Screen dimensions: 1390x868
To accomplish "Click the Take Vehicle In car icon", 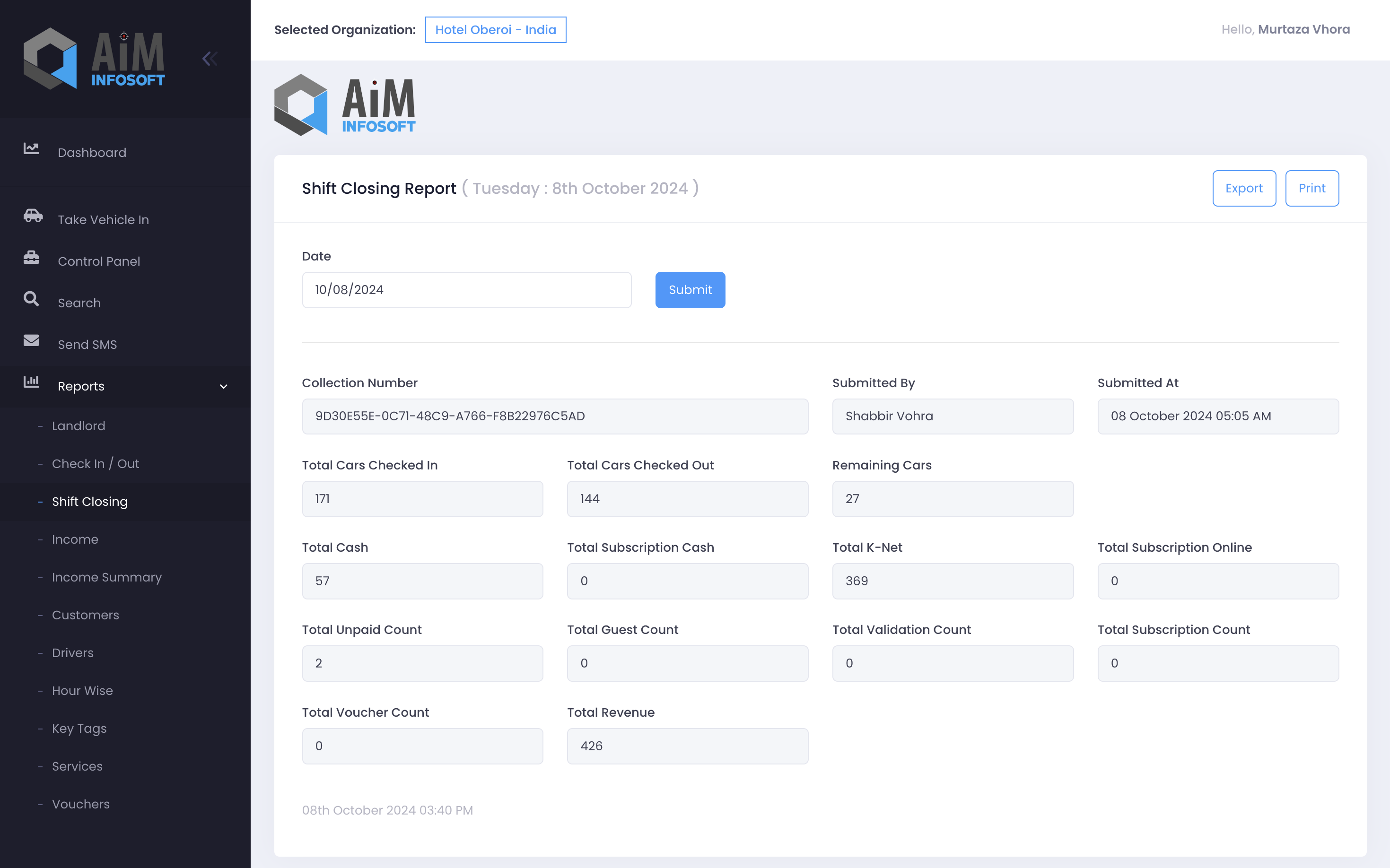I will click(33, 215).
